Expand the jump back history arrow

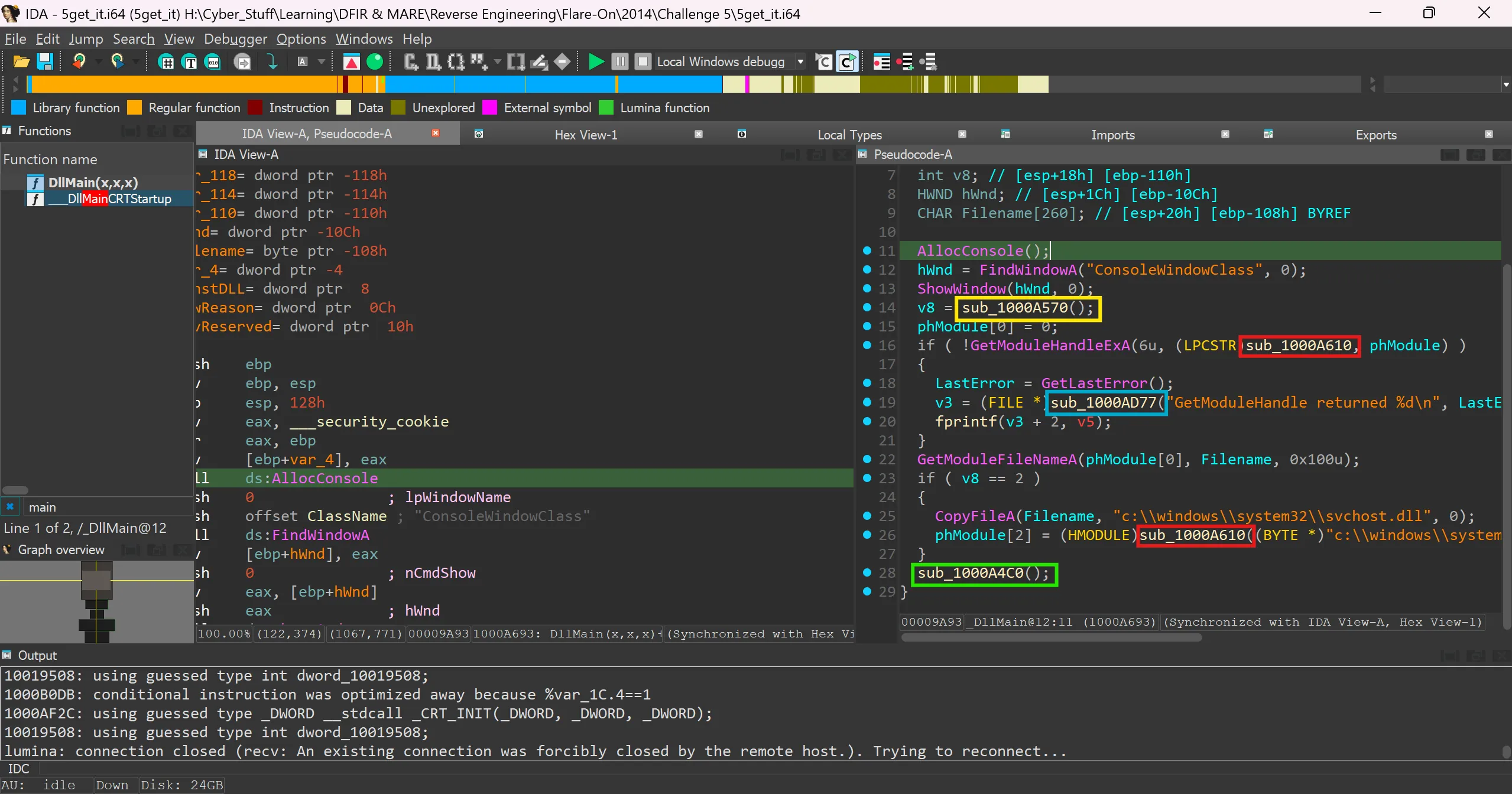click(98, 61)
